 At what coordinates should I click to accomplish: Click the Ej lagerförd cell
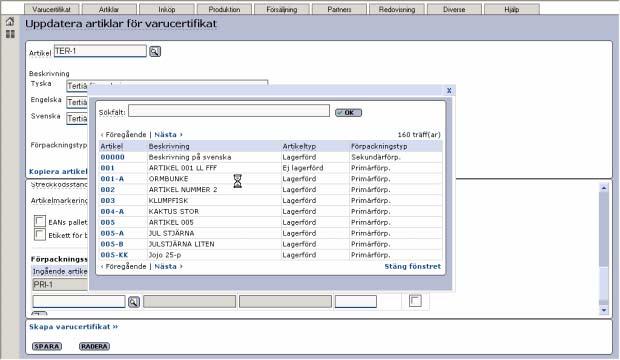[303, 168]
